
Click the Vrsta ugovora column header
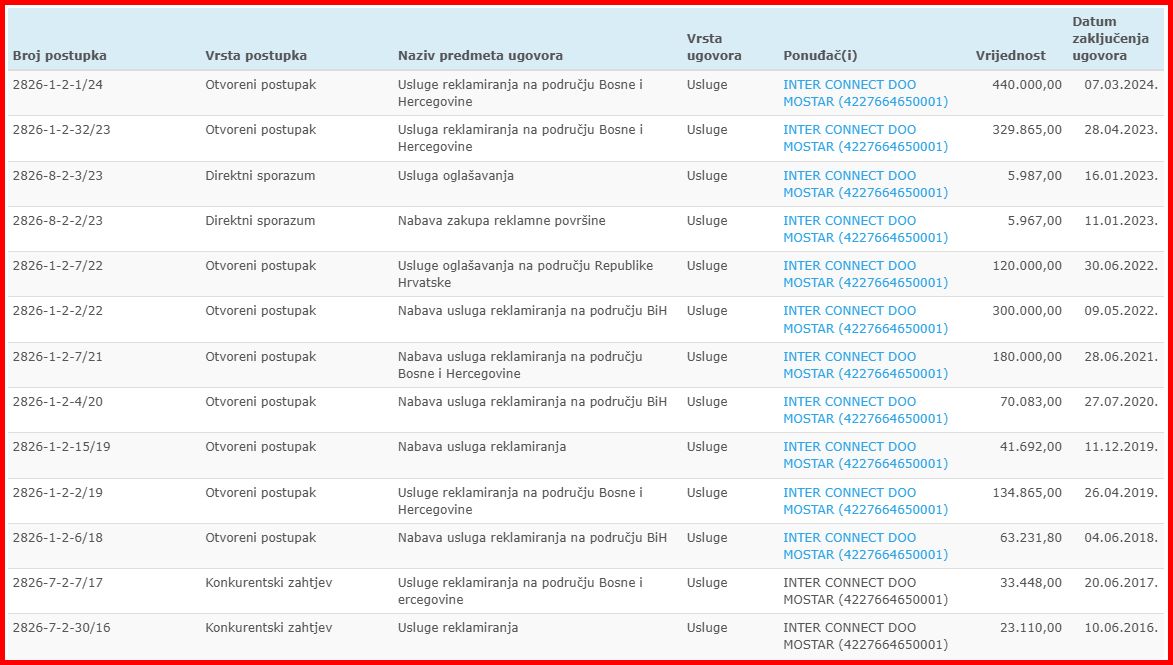(x=714, y=46)
